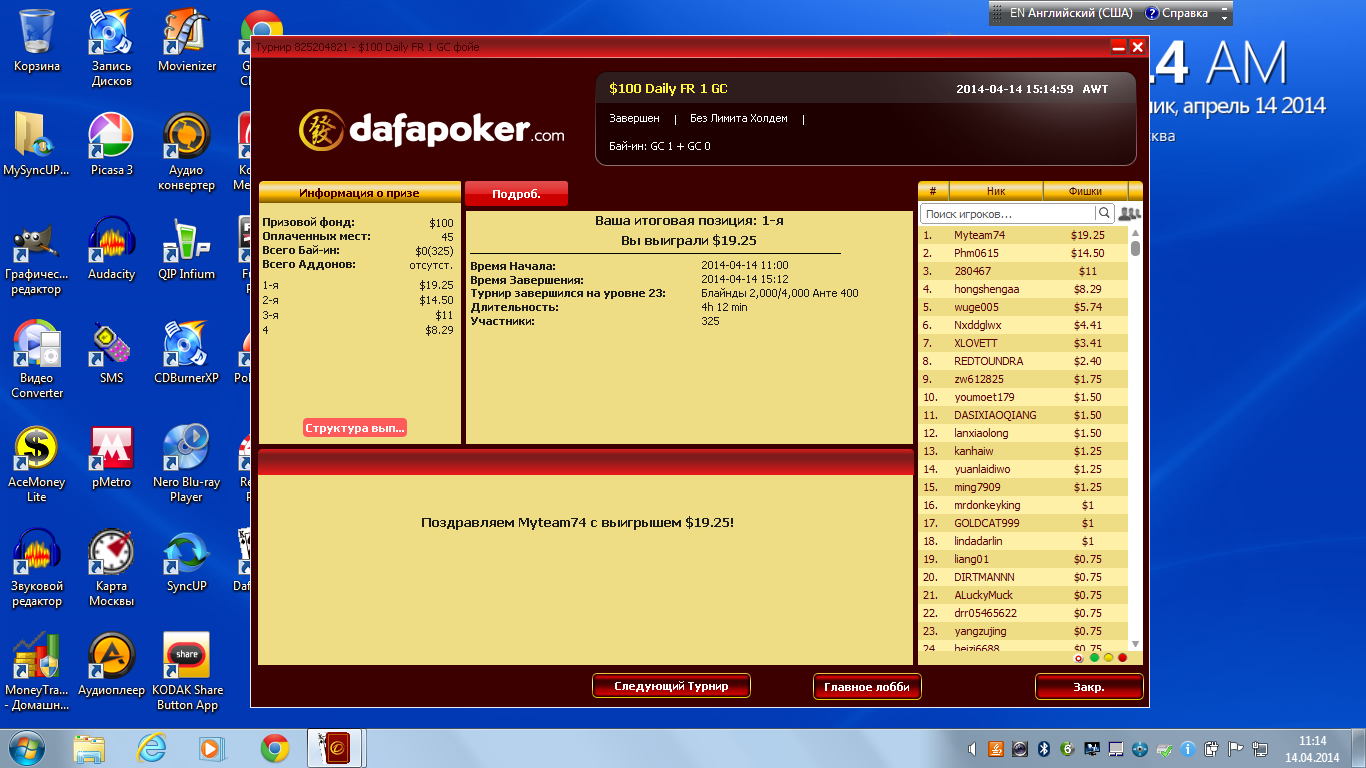The width and height of the screenshot is (1366, 768).
Task: Sort the player list by Ник column
Action: (x=995, y=191)
